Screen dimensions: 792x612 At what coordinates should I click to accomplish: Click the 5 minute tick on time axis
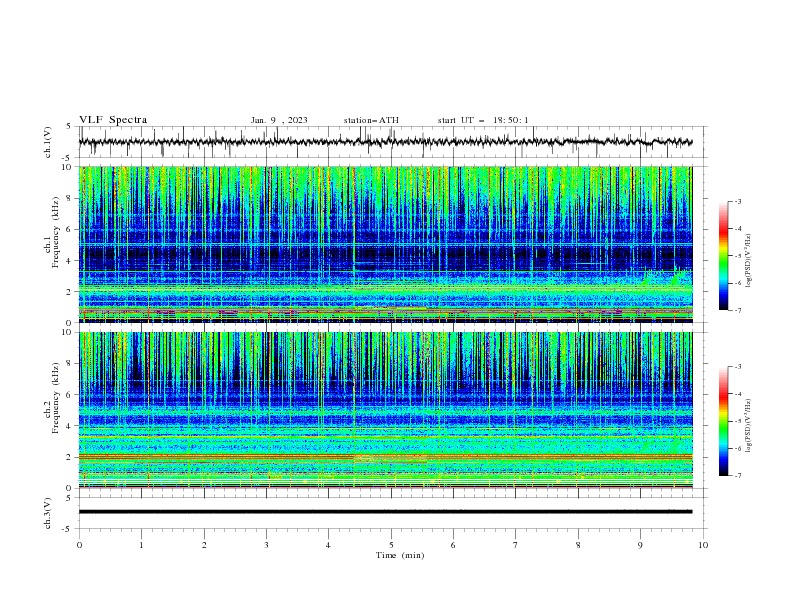coord(391,545)
